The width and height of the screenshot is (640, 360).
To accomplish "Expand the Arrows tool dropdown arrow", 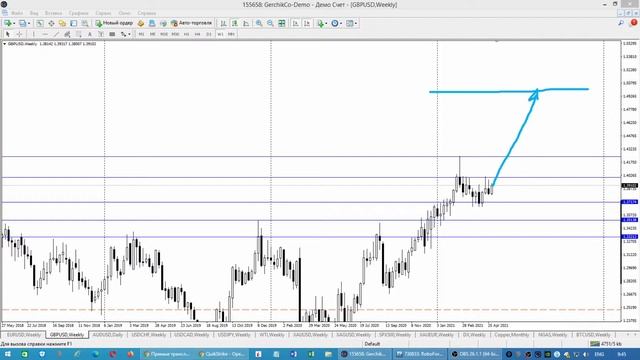I will coord(129,34).
